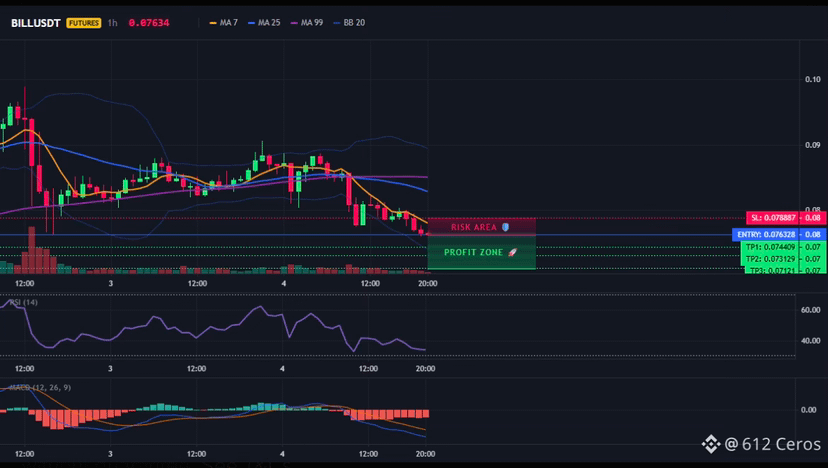Viewport: 828px width, 468px height.
Task: Click the 0.10 price axis value
Action: (813, 79)
